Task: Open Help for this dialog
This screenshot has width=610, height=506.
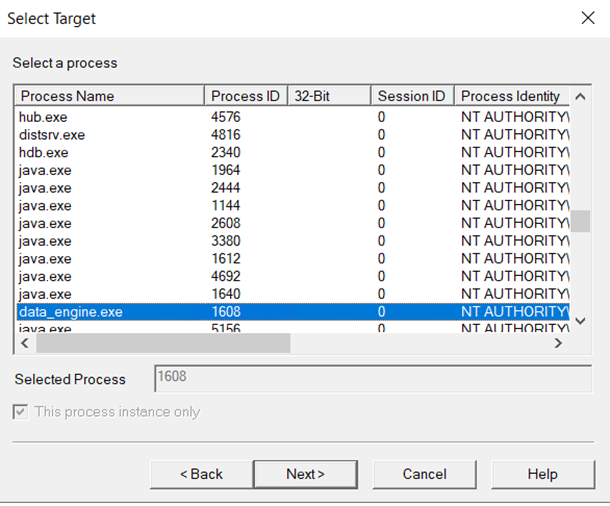Action: coord(541,474)
